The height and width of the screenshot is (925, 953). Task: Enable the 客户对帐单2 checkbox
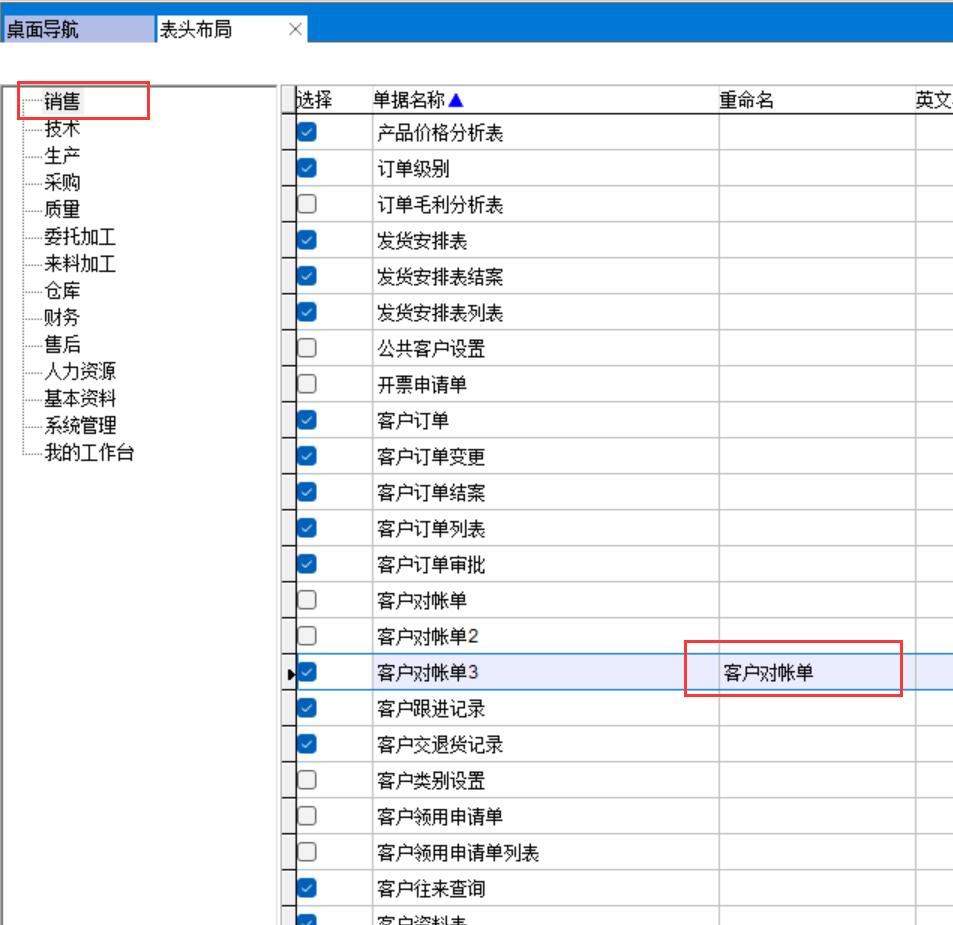pyautogui.click(x=307, y=636)
